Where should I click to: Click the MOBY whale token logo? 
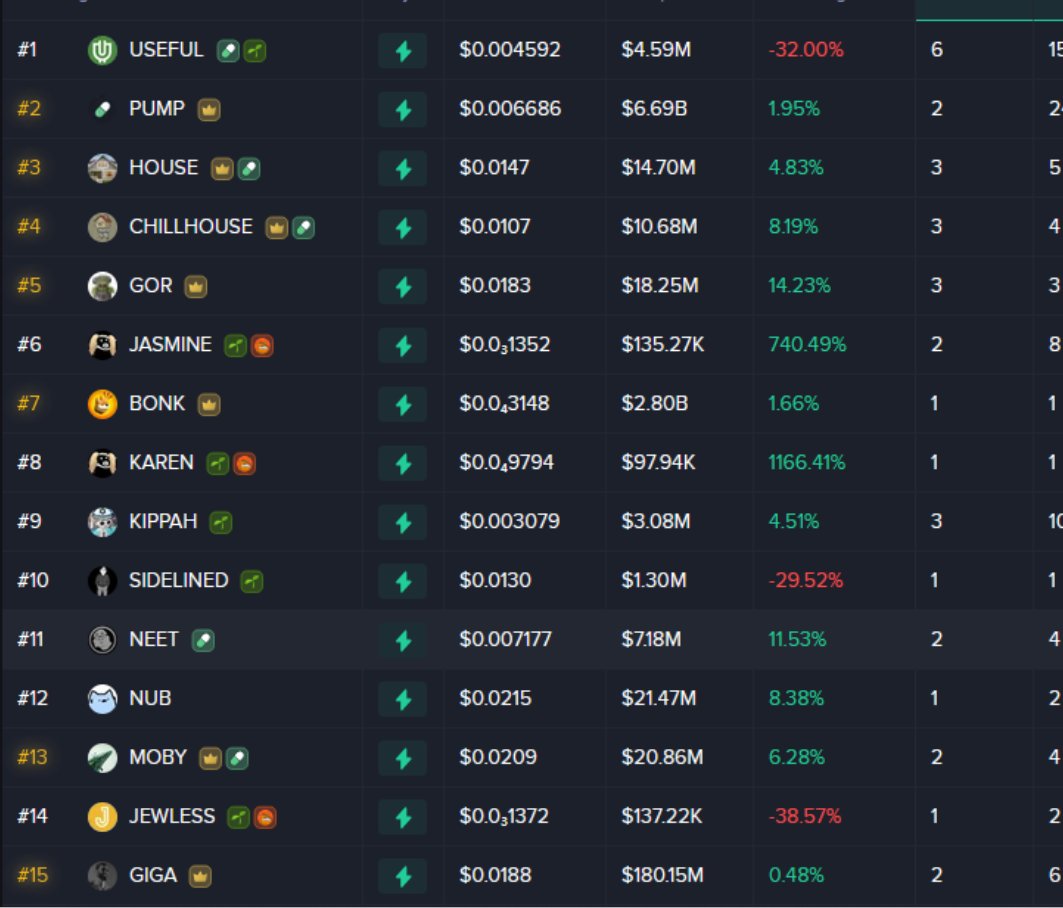pos(102,758)
